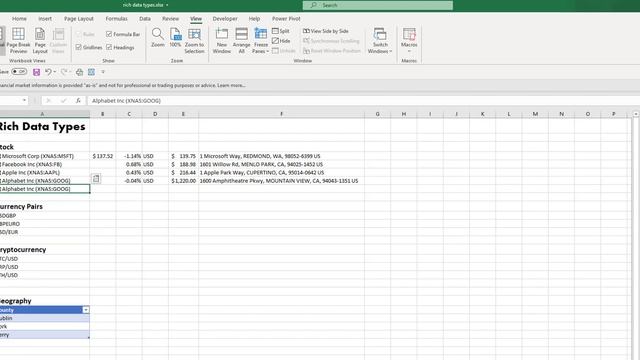Viewport: 640px width, 360px height.
Task: Select the 1 Apple Park Way address cell
Action: 282,172
